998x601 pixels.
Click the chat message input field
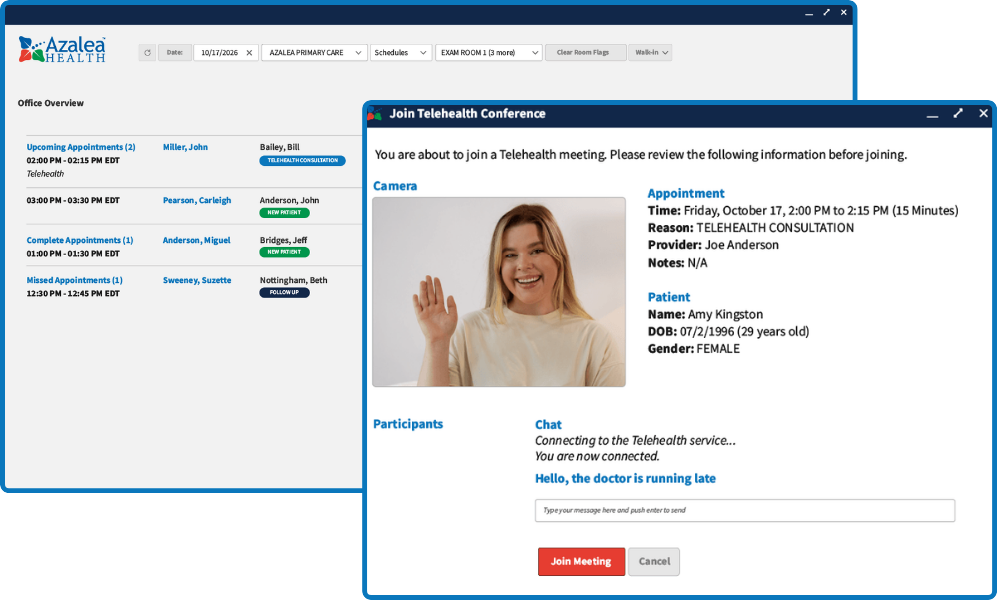click(744, 510)
